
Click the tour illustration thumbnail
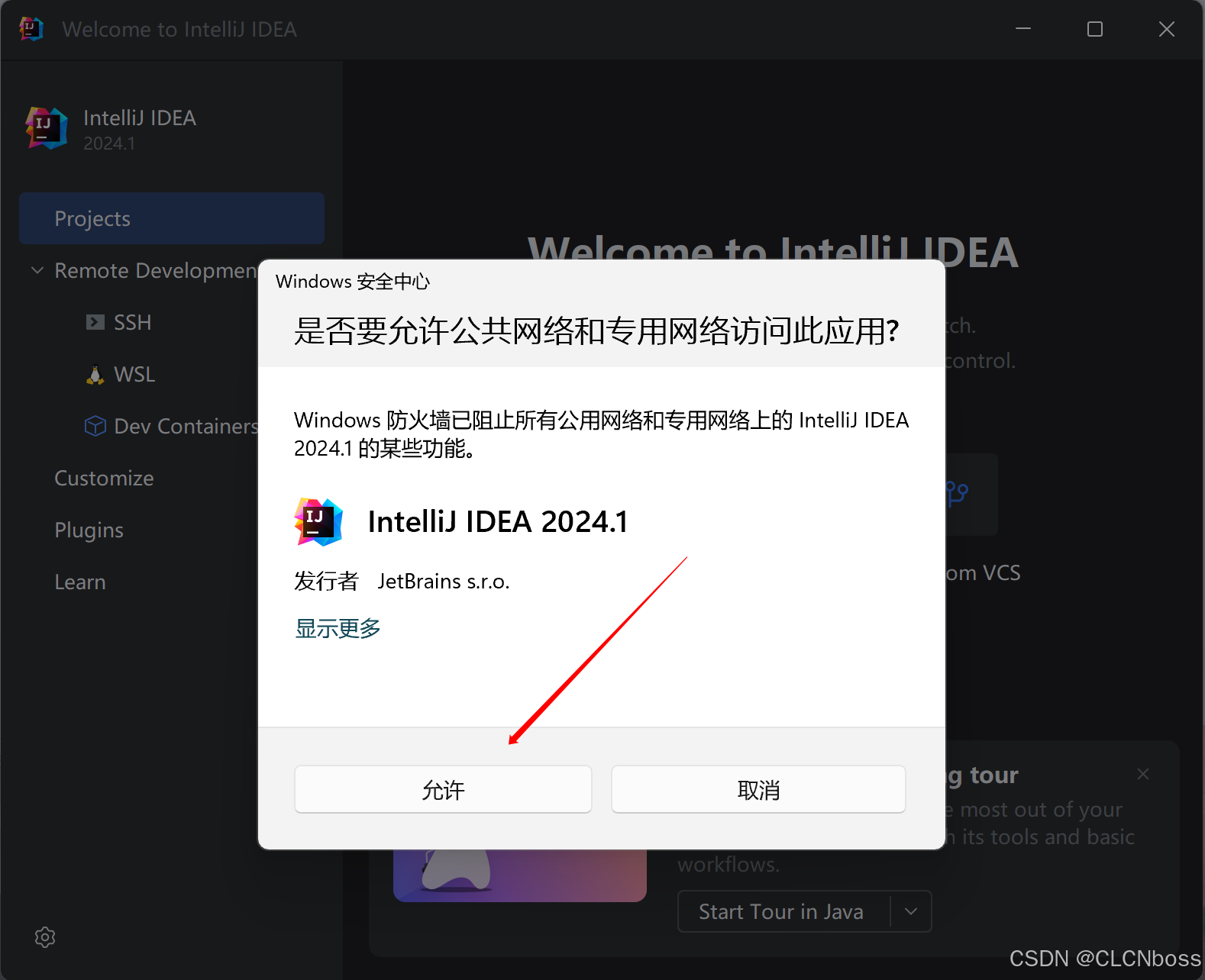[520, 875]
